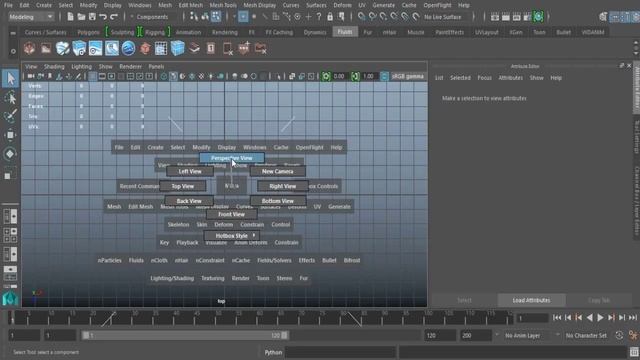Toggle color management button beside sRGB gamma
Image resolution: width=640 pixels, height=360 pixels.
point(384,76)
